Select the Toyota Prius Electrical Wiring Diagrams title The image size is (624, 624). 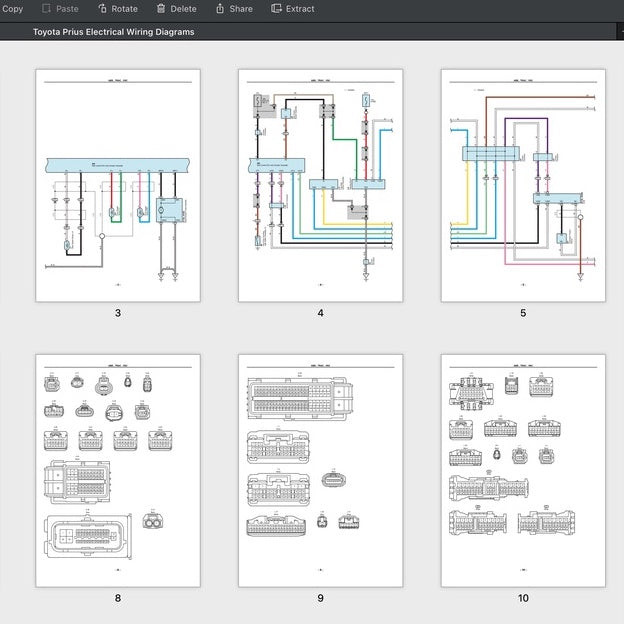113,32
